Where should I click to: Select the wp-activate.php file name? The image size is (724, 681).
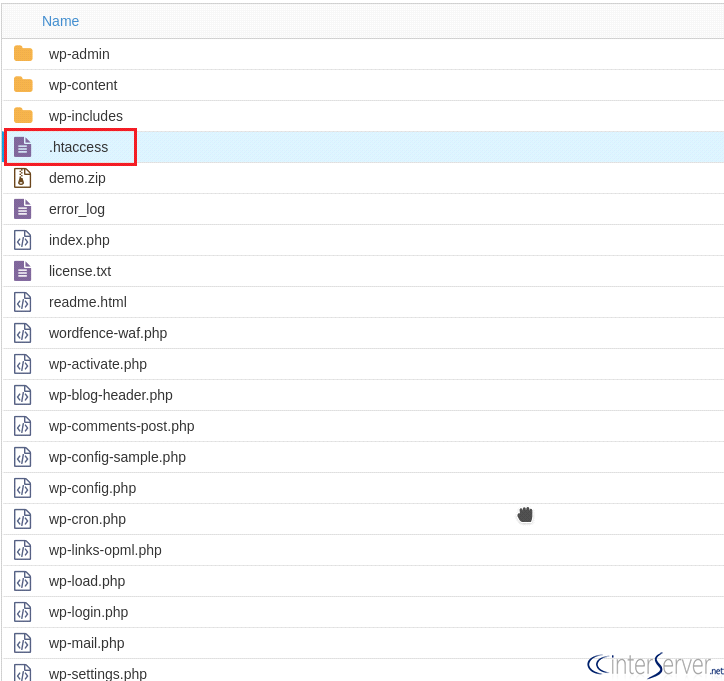pos(98,364)
